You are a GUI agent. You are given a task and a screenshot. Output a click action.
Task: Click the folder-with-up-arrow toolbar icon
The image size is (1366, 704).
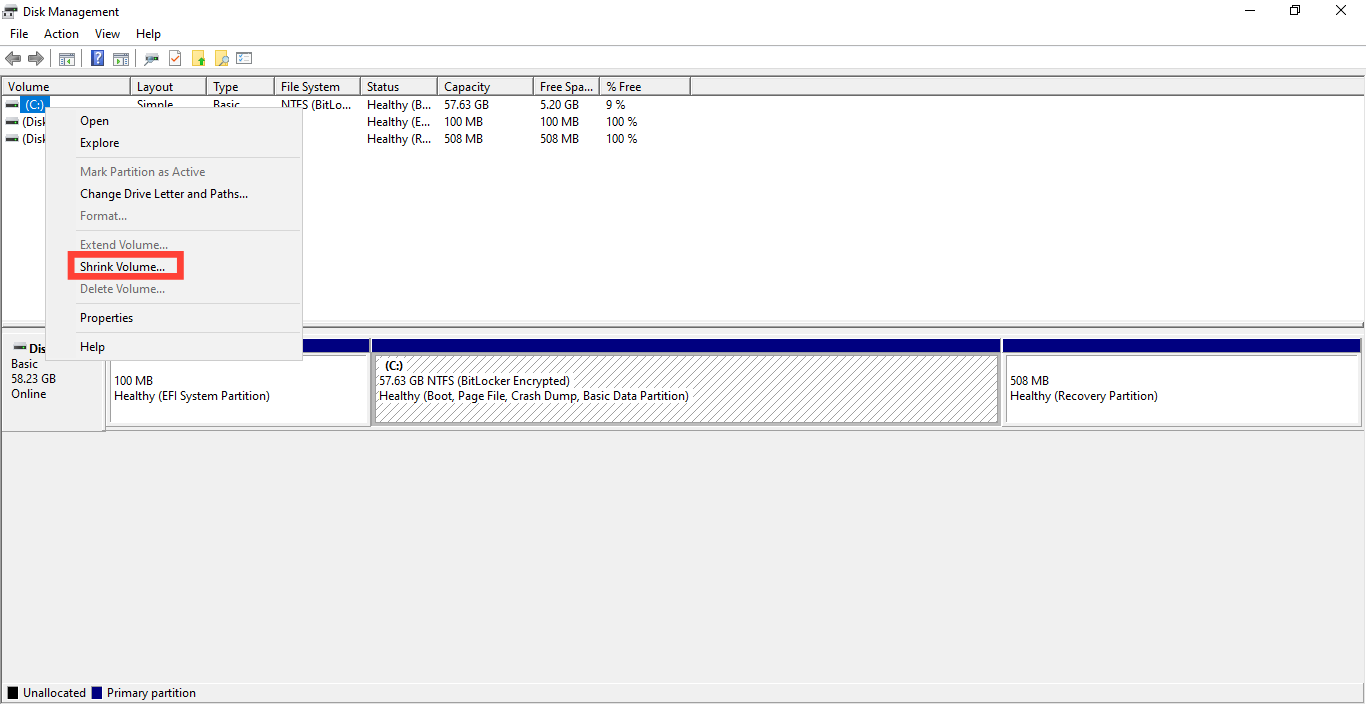199,58
